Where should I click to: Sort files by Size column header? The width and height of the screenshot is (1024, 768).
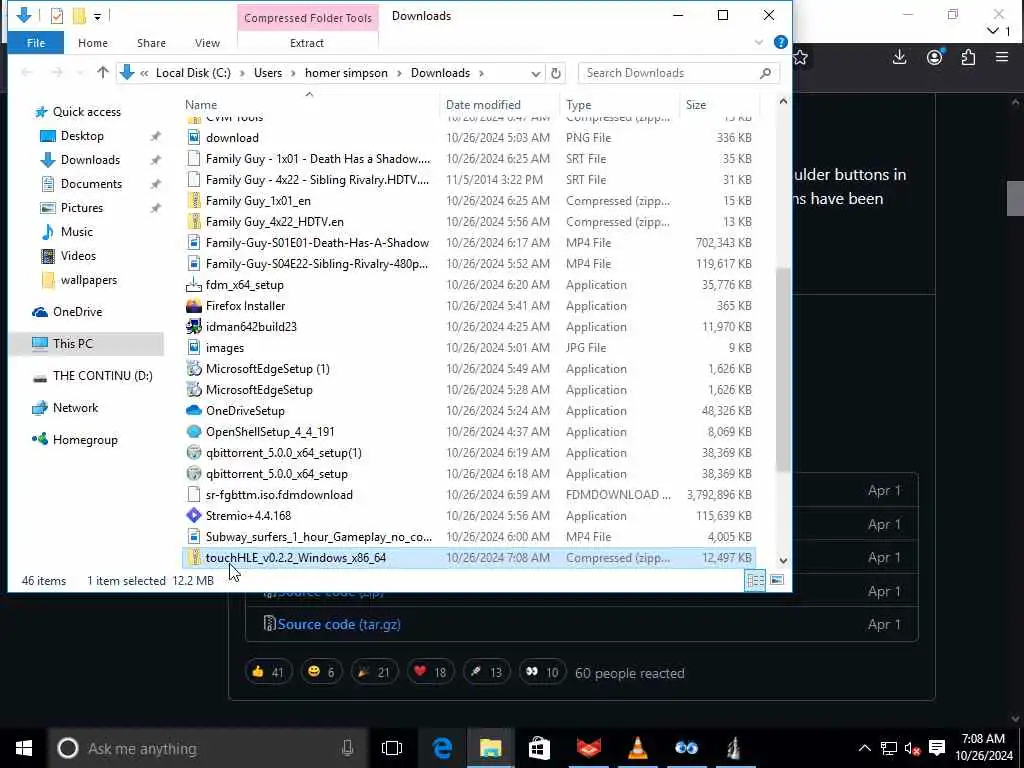click(x=696, y=104)
